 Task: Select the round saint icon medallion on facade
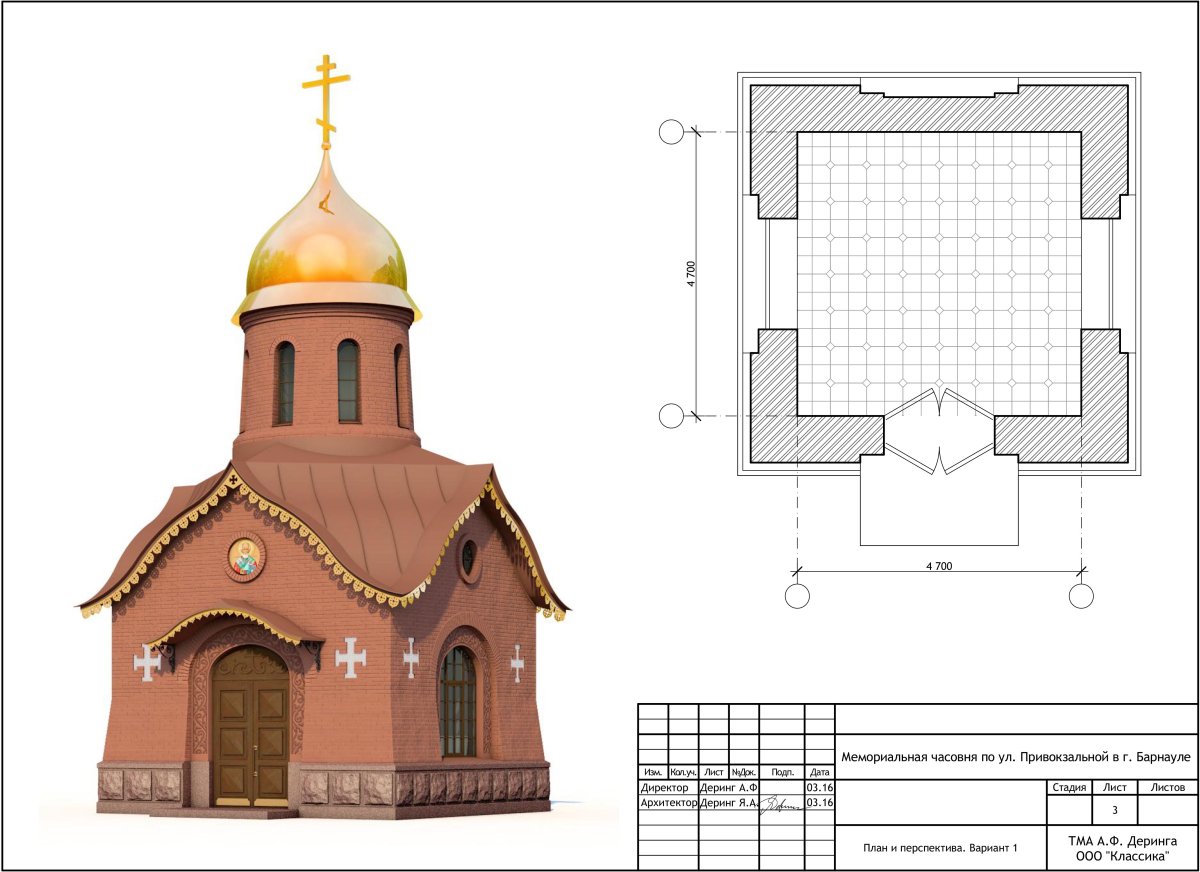[x=244, y=557]
